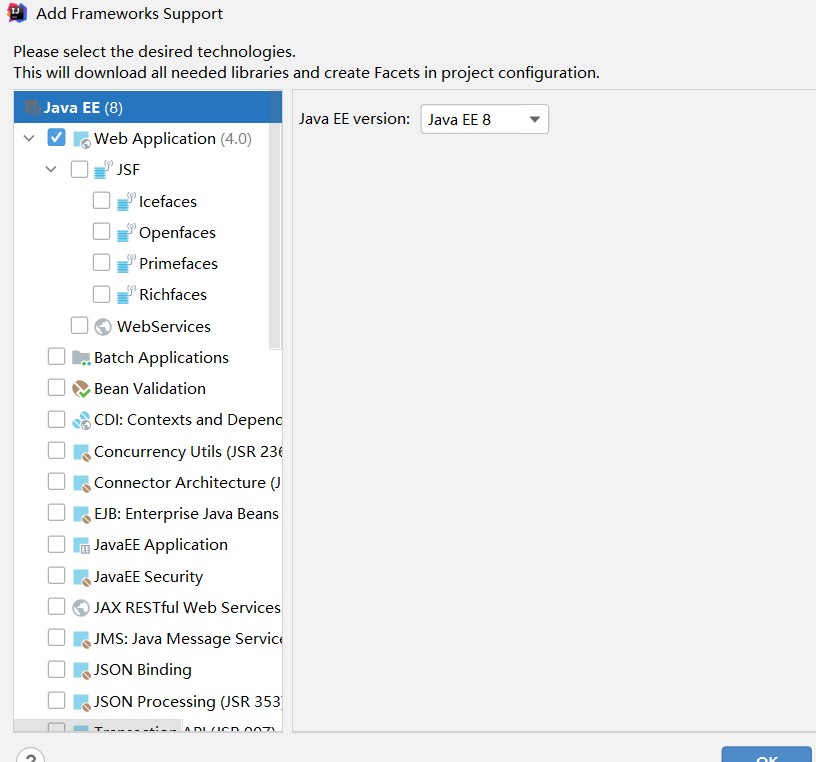Viewport: 816px width, 762px height.
Task: Tick the JavaEE Application checkbox
Action: 56,544
